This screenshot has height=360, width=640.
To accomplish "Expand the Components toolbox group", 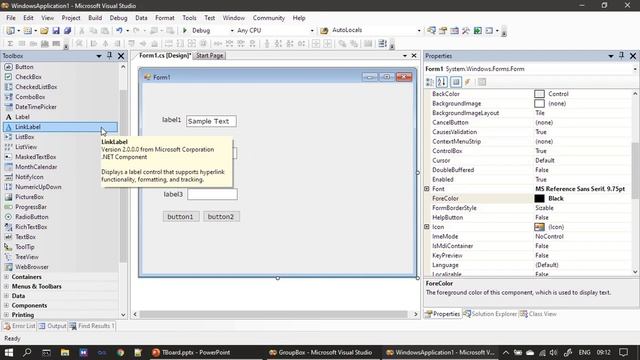I will coord(6,305).
